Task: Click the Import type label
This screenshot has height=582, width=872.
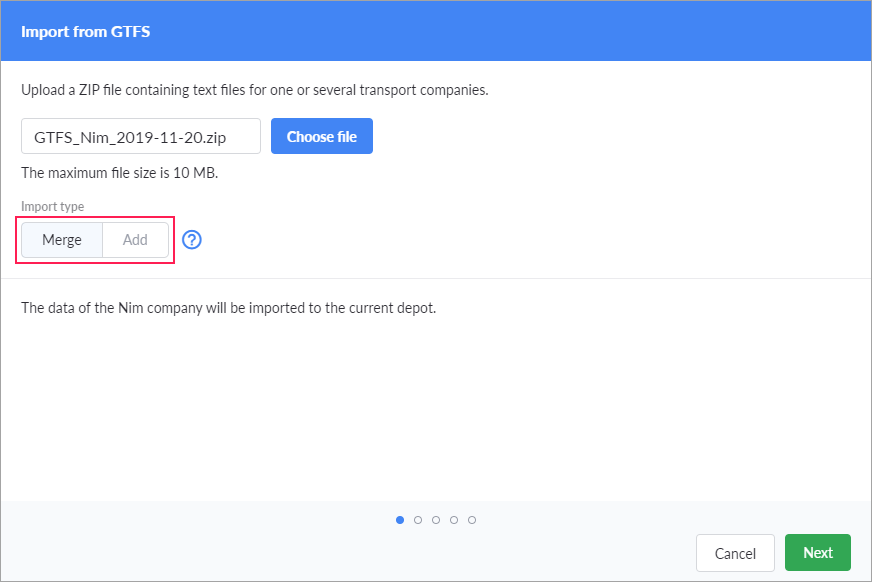Action: [53, 207]
